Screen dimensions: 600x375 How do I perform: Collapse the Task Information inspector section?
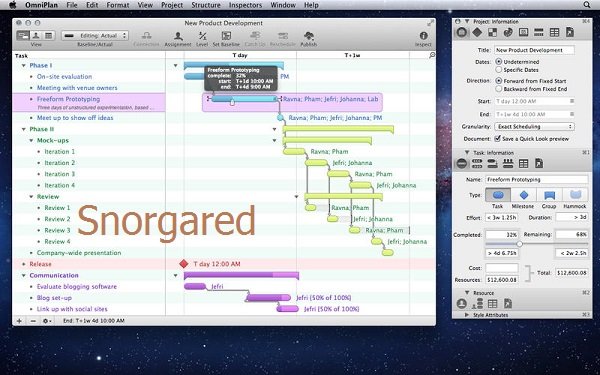pyautogui.click(x=467, y=152)
